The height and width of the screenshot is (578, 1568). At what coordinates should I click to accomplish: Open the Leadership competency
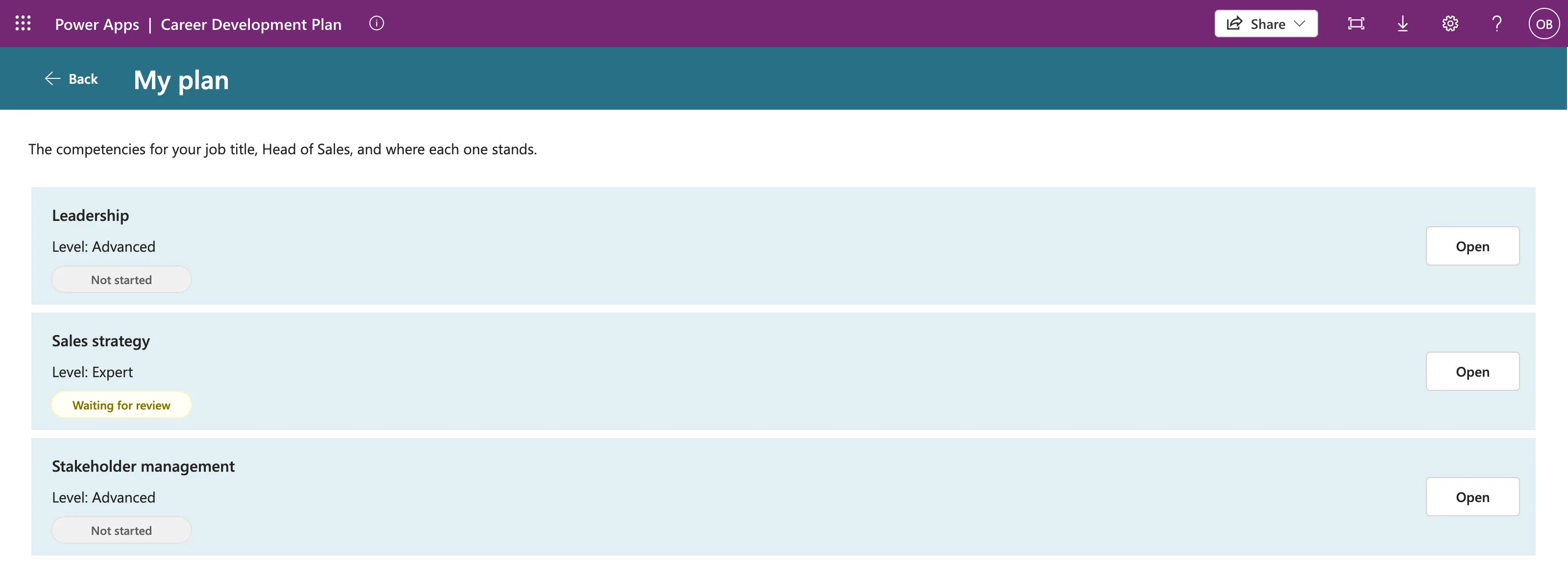[1472, 246]
